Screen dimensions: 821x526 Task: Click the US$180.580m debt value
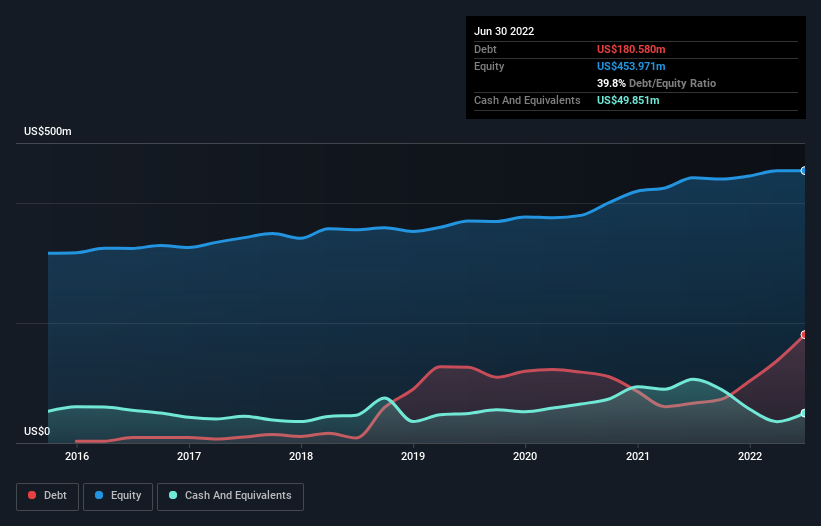point(631,49)
